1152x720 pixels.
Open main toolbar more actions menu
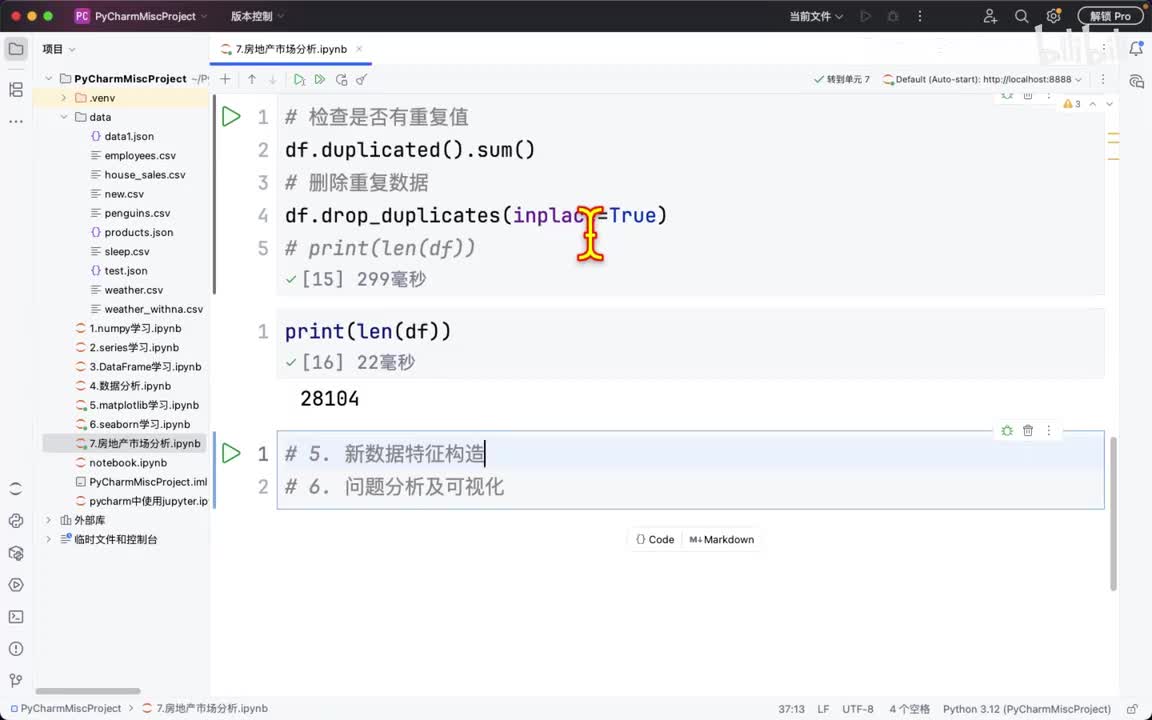point(920,16)
